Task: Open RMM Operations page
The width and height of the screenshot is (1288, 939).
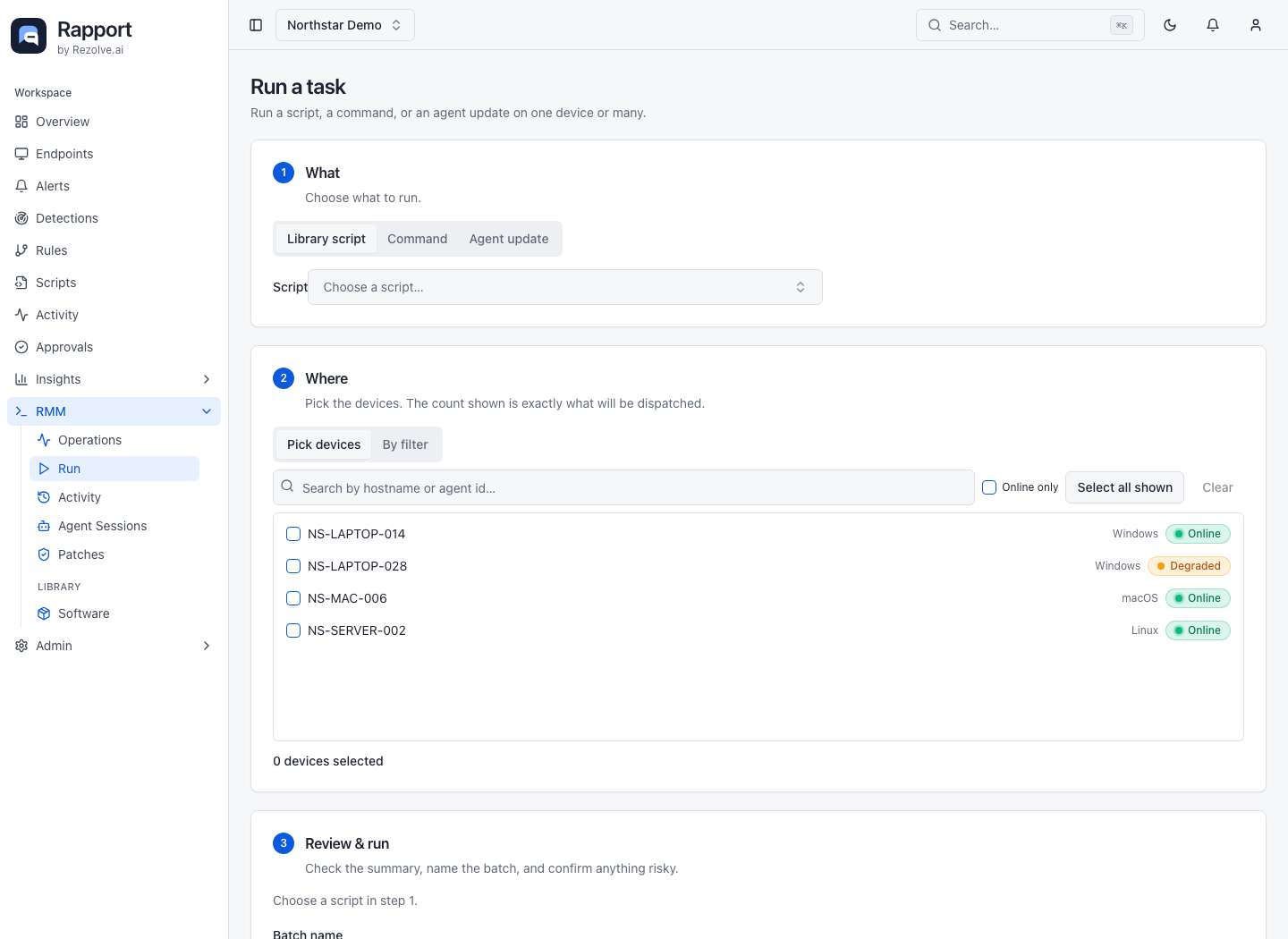Action: tap(114, 440)
